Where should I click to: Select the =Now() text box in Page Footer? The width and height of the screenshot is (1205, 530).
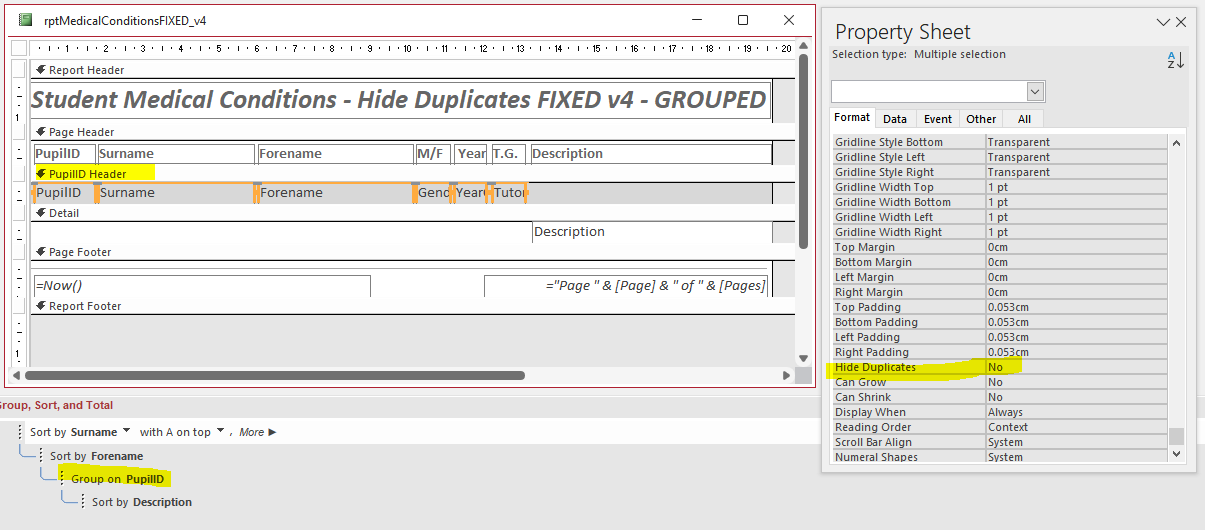click(x=201, y=286)
